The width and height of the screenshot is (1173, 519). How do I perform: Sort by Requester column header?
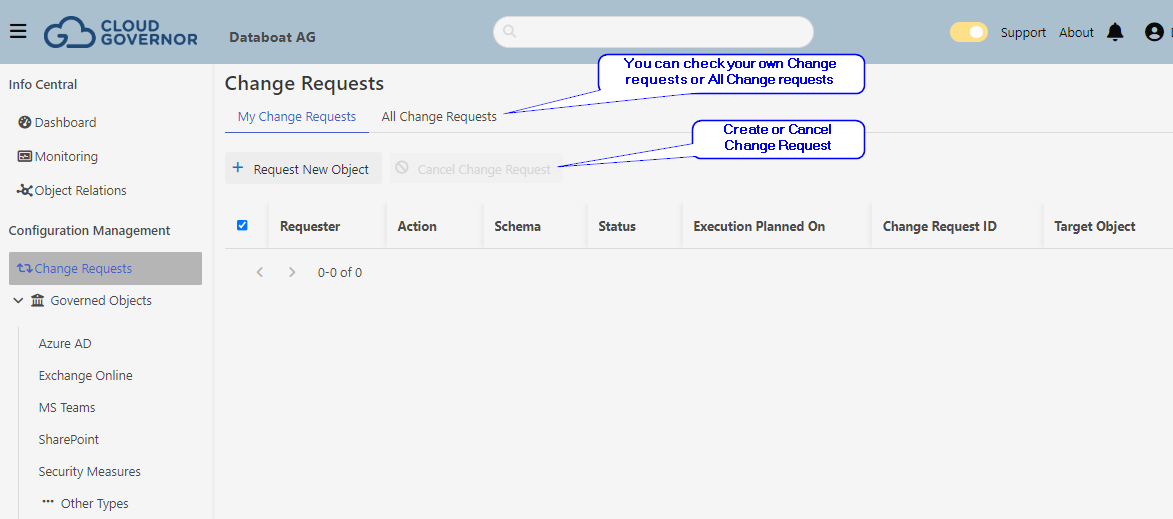310,226
